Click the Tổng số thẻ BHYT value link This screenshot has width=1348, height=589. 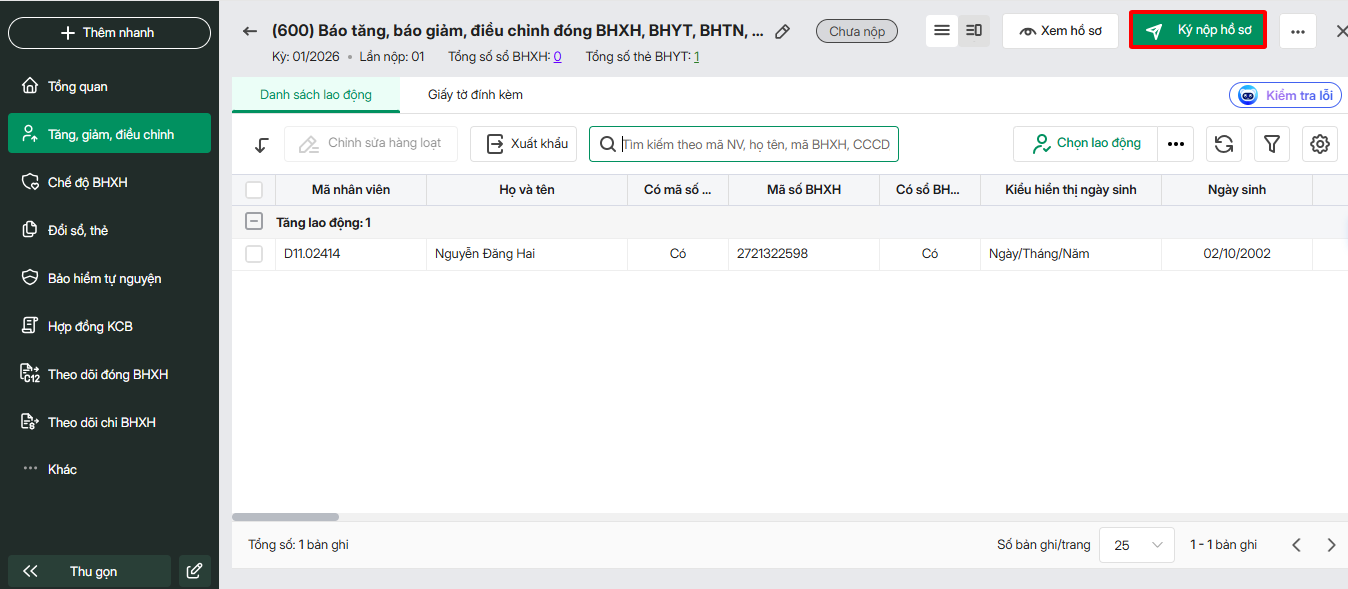tap(696, 57)
